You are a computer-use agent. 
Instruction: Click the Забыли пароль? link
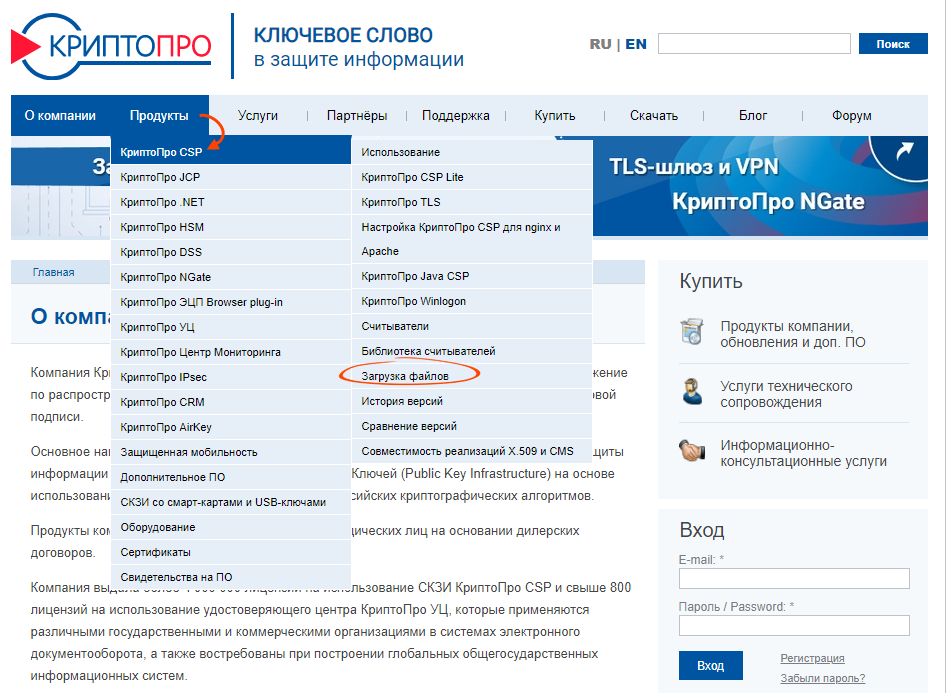pyautogui.click(x=822, y=679)
